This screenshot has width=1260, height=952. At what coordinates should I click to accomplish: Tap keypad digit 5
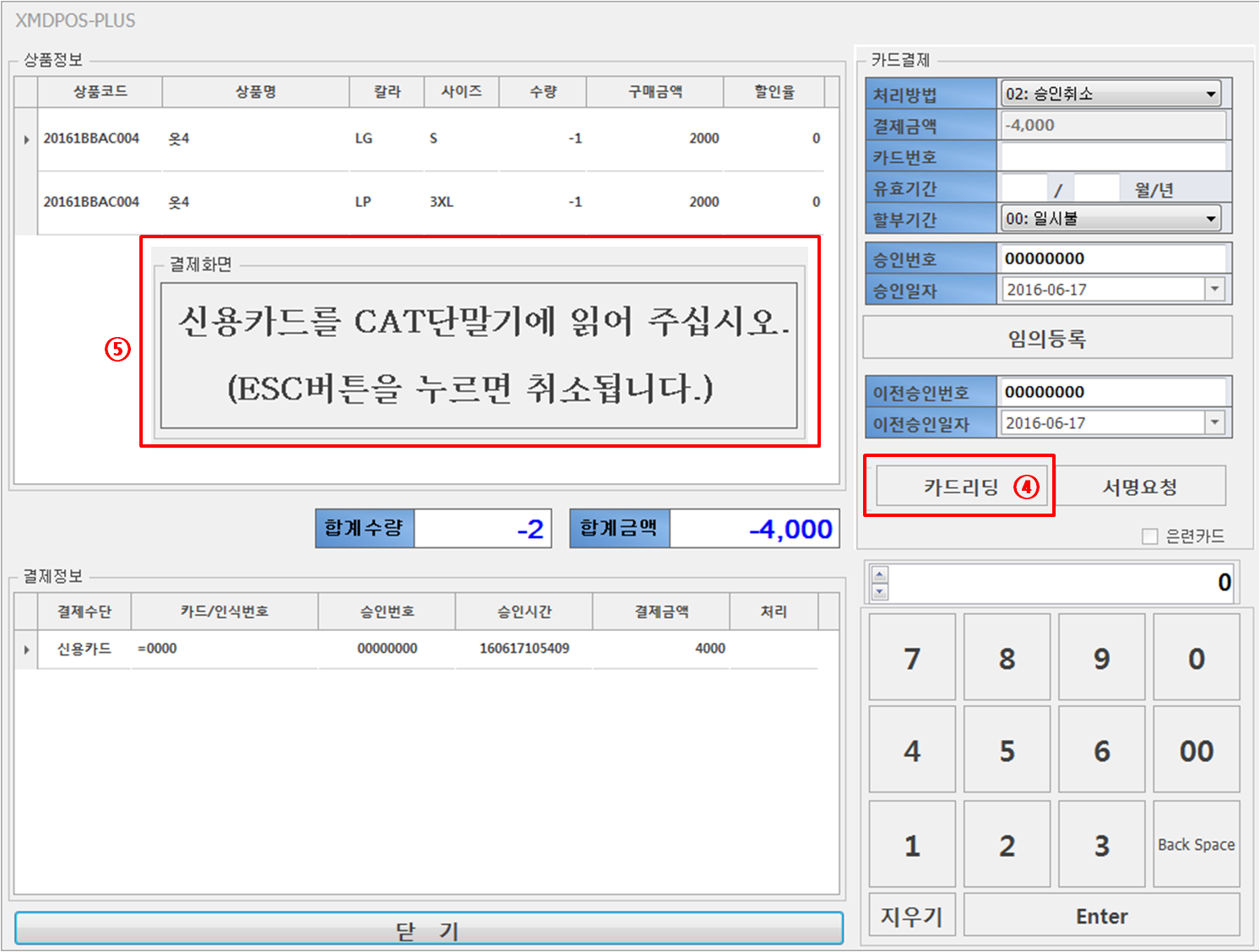(x=1007, y=750)
